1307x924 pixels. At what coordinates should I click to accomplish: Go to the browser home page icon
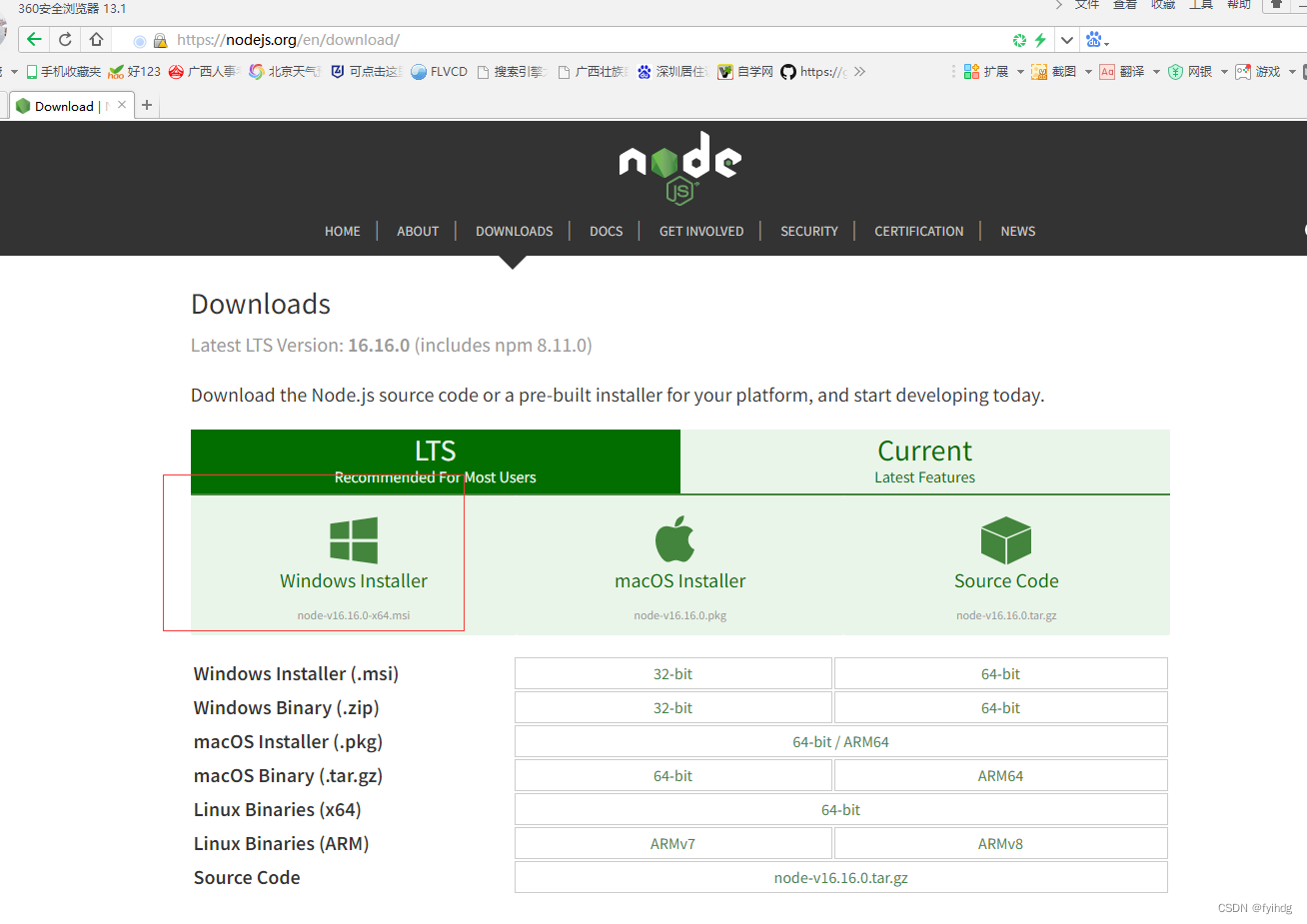[96, 40]
